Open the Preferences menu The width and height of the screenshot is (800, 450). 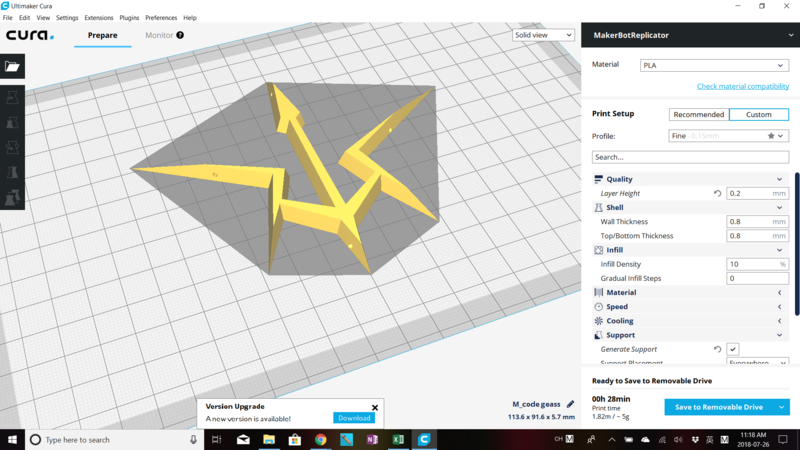pos(161,17)
